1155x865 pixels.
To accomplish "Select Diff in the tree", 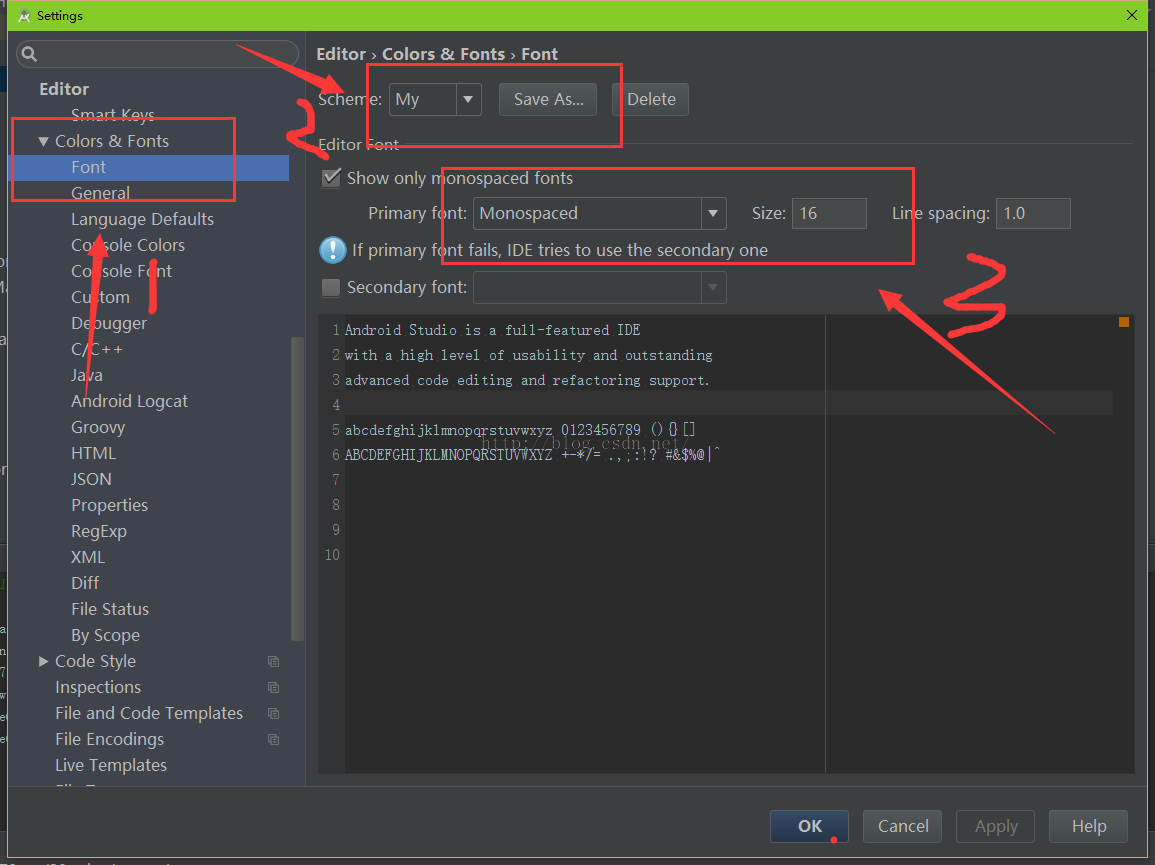I will (x=85, y=583).
